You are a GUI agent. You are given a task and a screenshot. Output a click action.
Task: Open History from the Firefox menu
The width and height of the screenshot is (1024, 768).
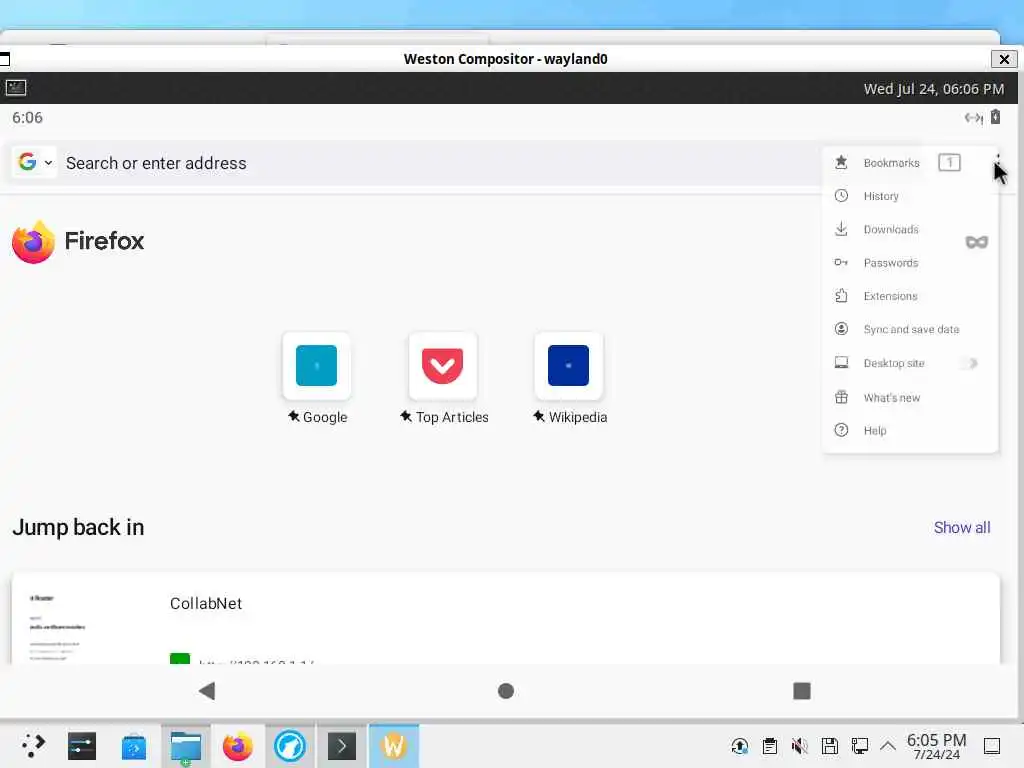click(x=880, y=196)
